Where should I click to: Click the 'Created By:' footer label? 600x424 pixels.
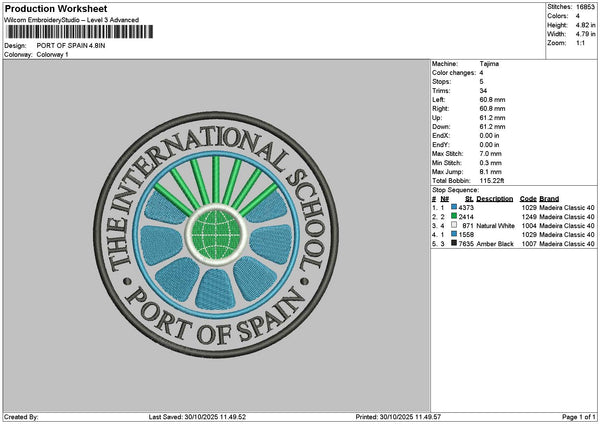(x=21, y=417)
